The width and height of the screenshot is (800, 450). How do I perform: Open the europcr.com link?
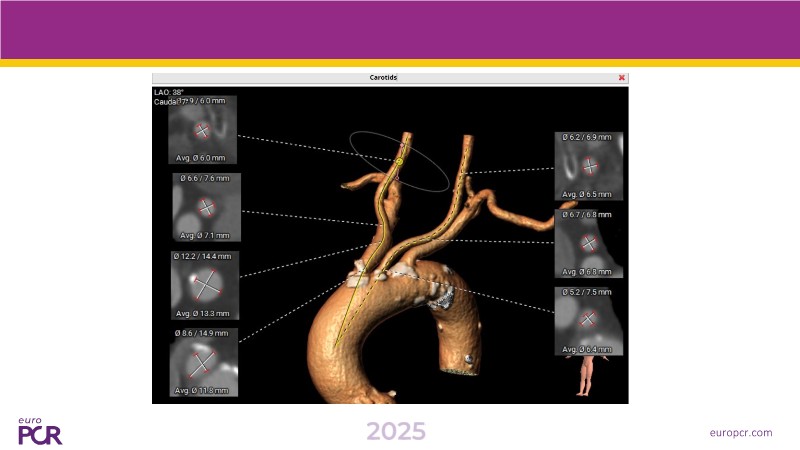[740, 432]
